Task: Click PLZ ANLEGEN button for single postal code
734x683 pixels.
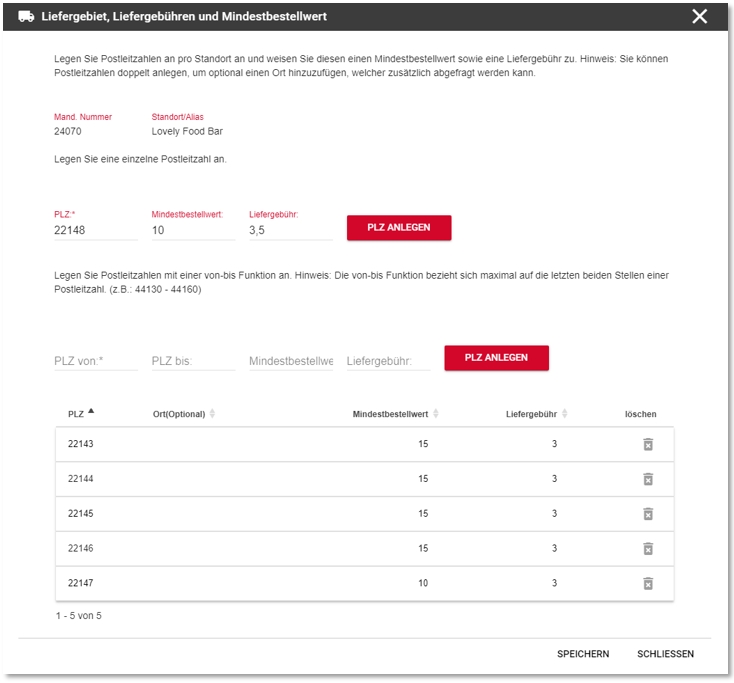Action: click(399, 228)
